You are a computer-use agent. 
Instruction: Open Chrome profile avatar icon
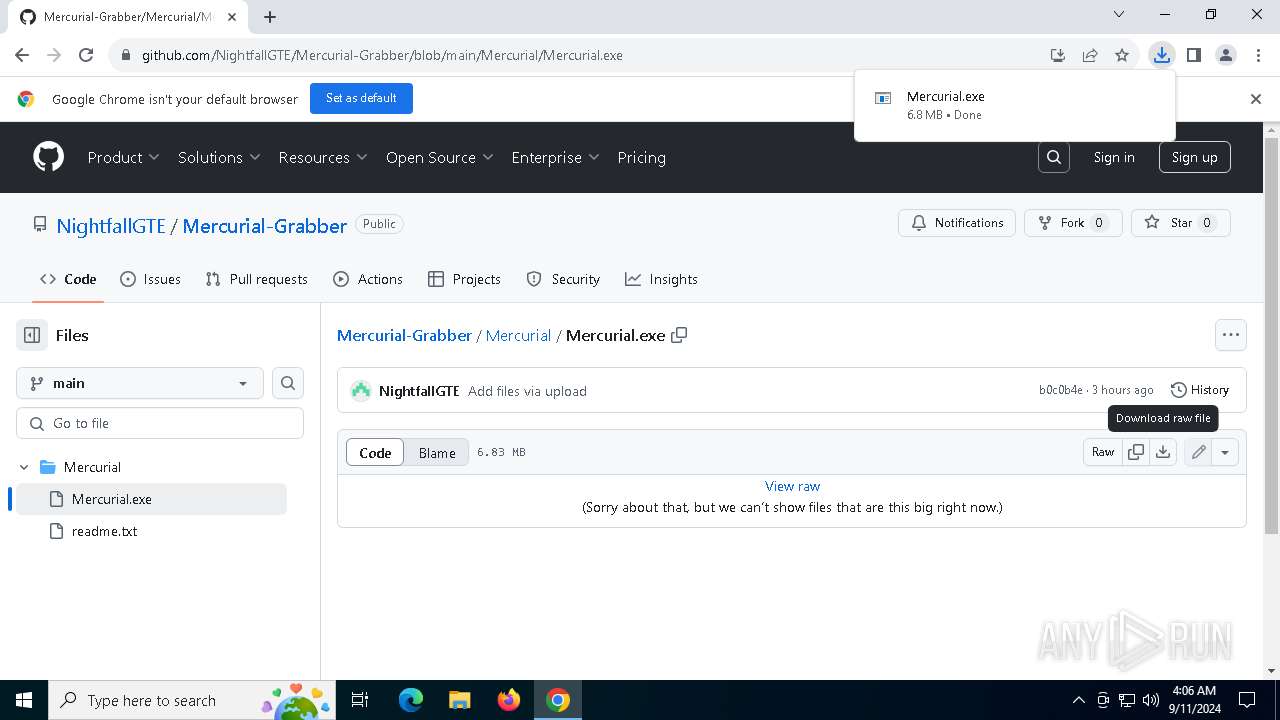(1226, 55)
